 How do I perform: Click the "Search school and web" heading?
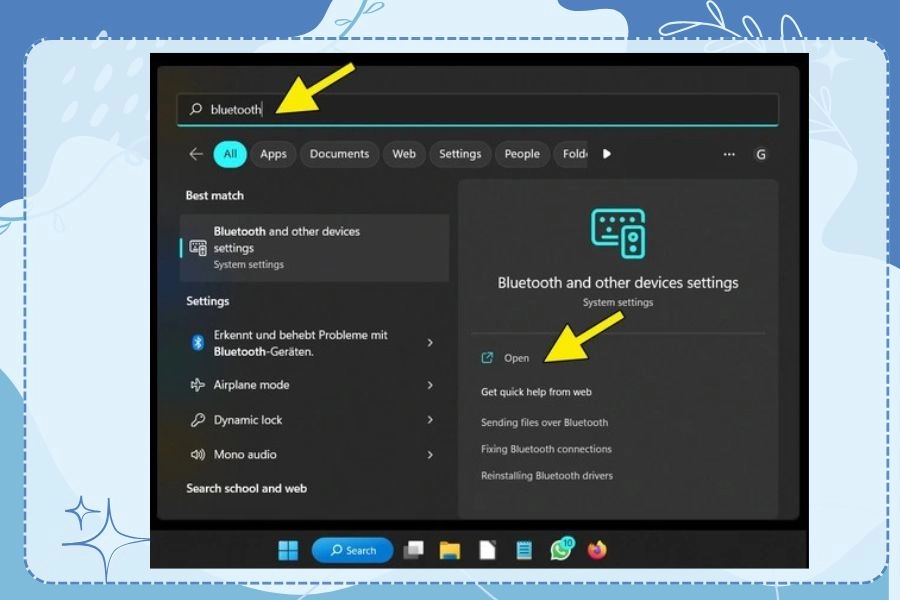(246, 488)
